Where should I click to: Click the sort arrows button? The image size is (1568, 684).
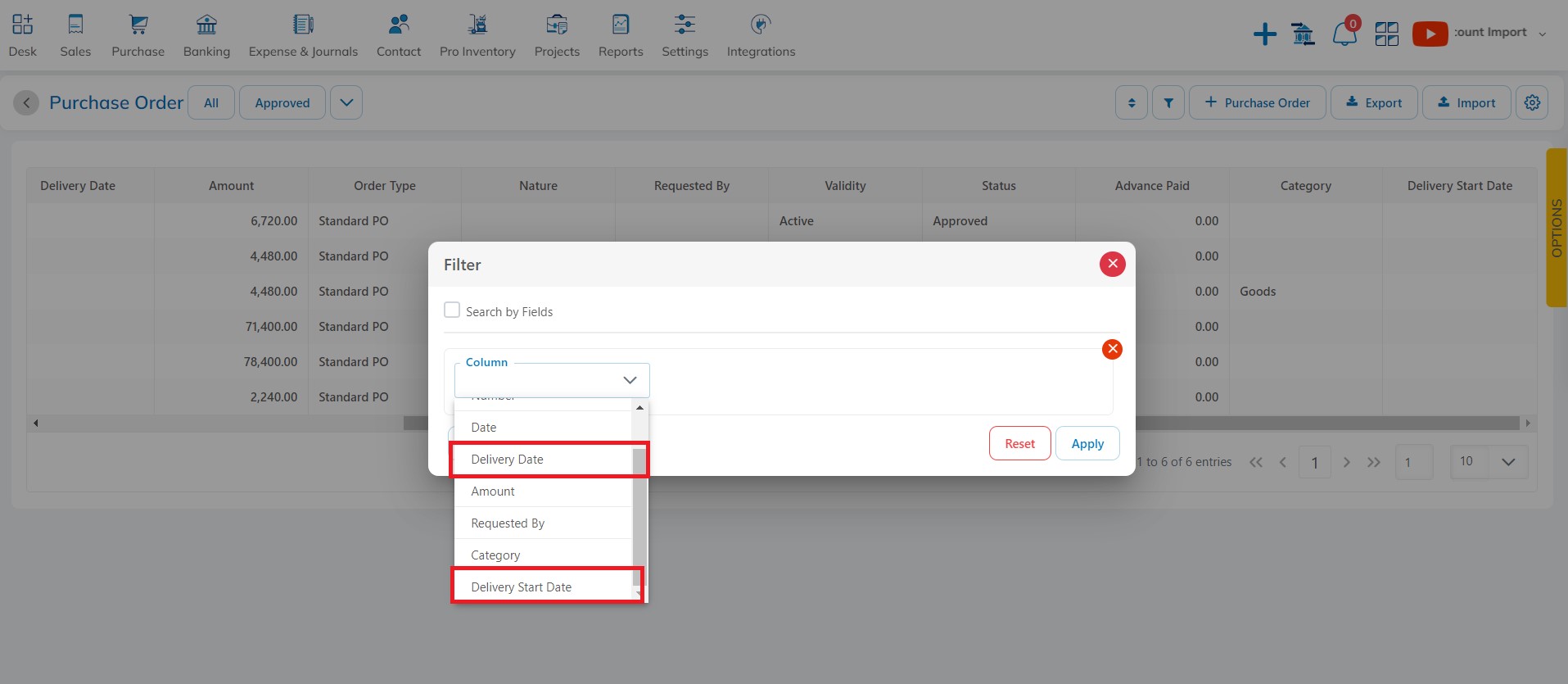click(x=1132, y=102)
